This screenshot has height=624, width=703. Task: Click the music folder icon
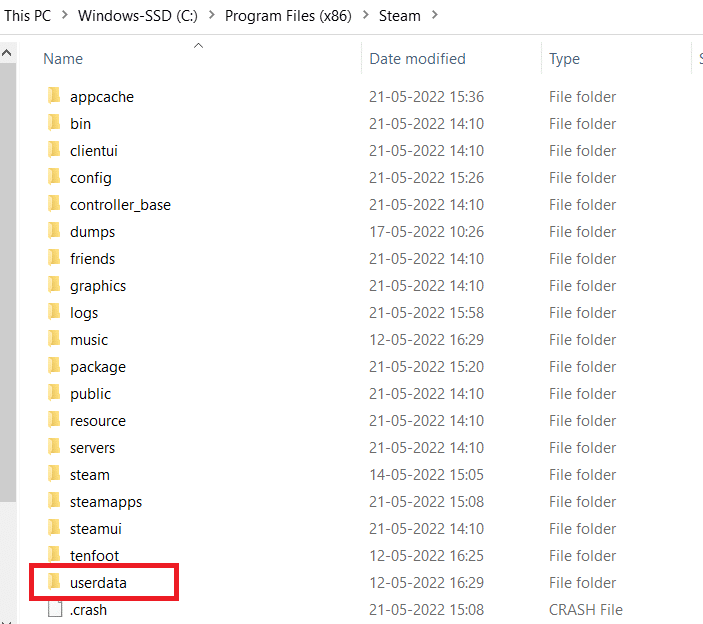point(54,338)
